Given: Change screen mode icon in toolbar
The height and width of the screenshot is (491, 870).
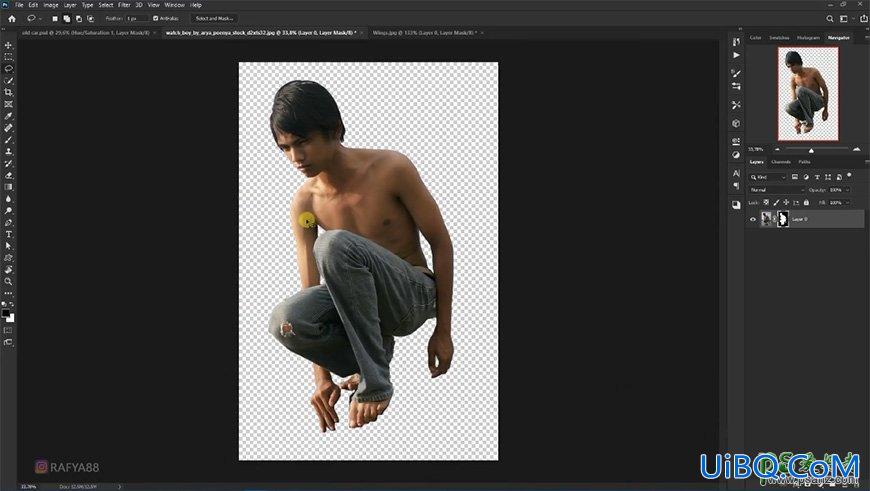Looking at the screenshot, I should coord(8,342).
